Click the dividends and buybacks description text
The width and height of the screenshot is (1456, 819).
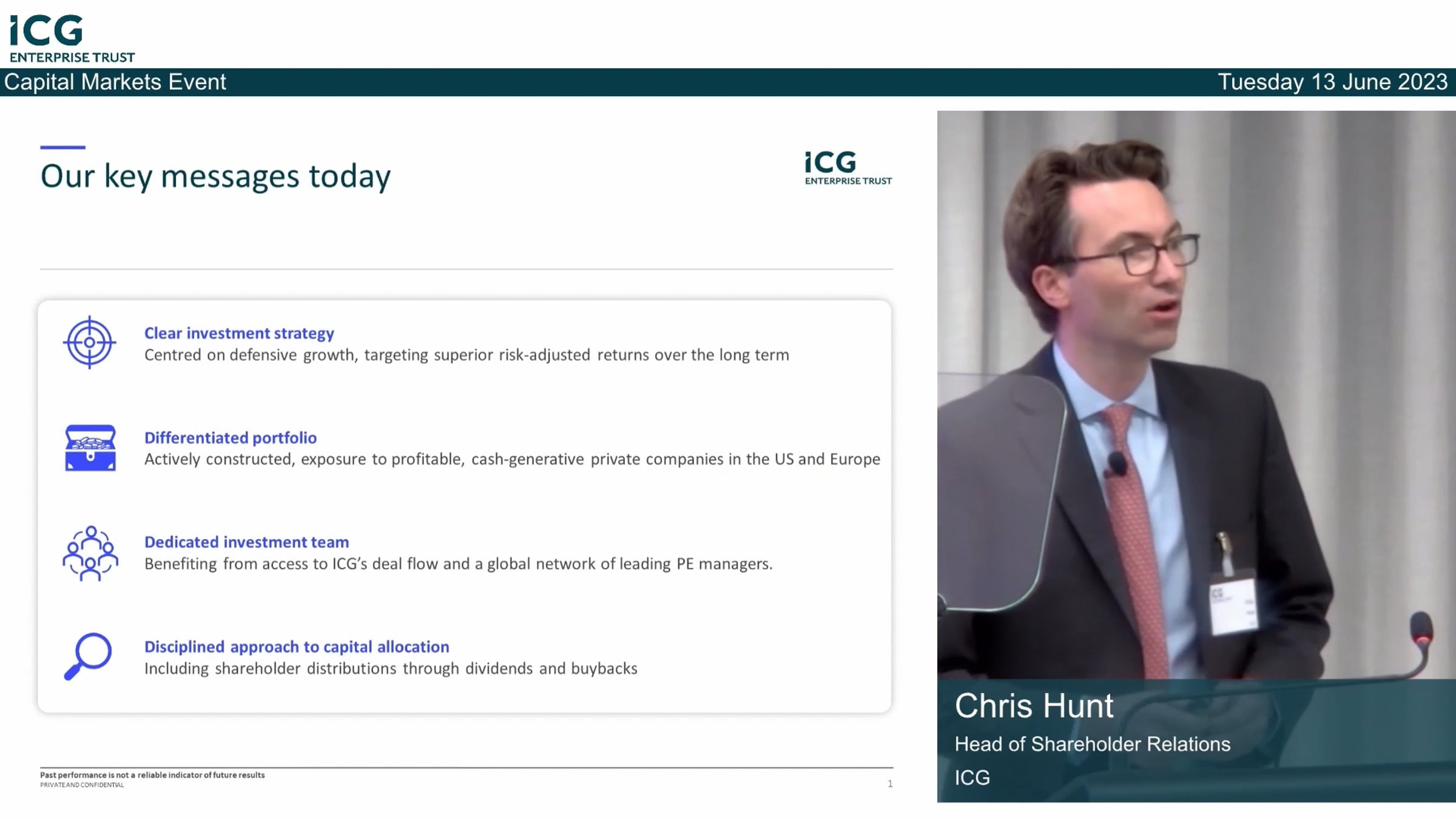(x=391, y=669)
